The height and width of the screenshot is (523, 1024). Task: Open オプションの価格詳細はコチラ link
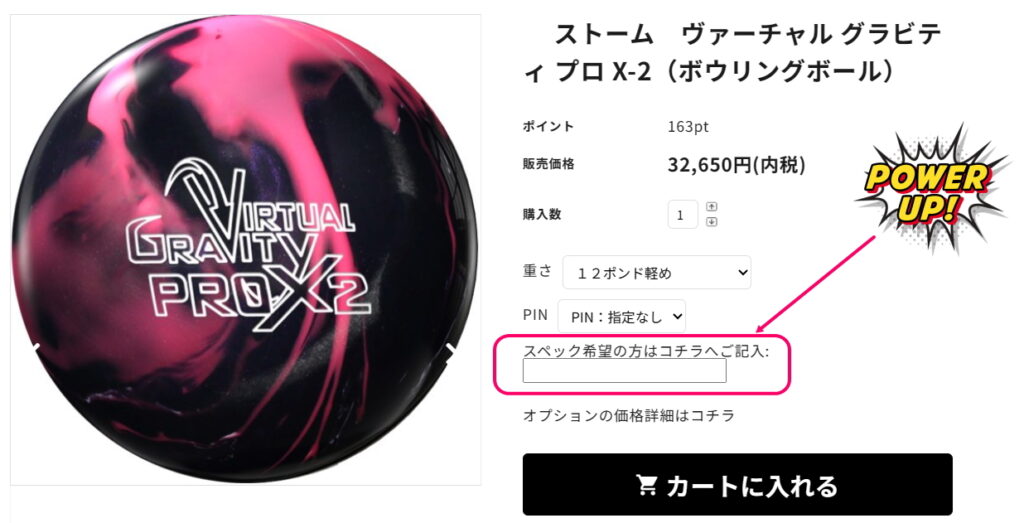tap(629, 415)
